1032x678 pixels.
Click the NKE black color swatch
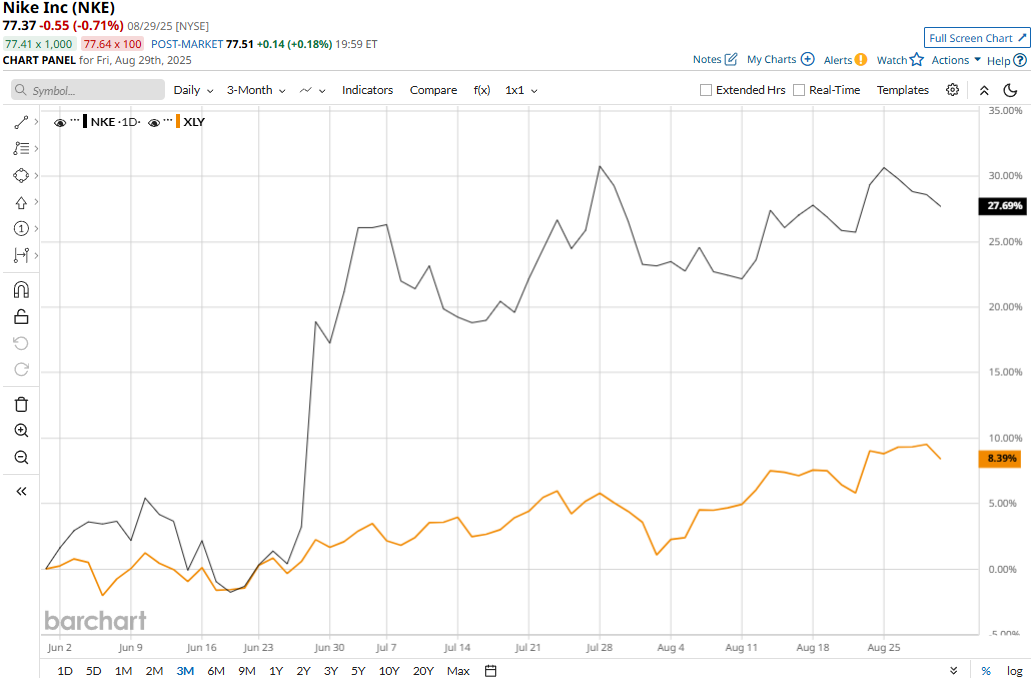point(85,122)
